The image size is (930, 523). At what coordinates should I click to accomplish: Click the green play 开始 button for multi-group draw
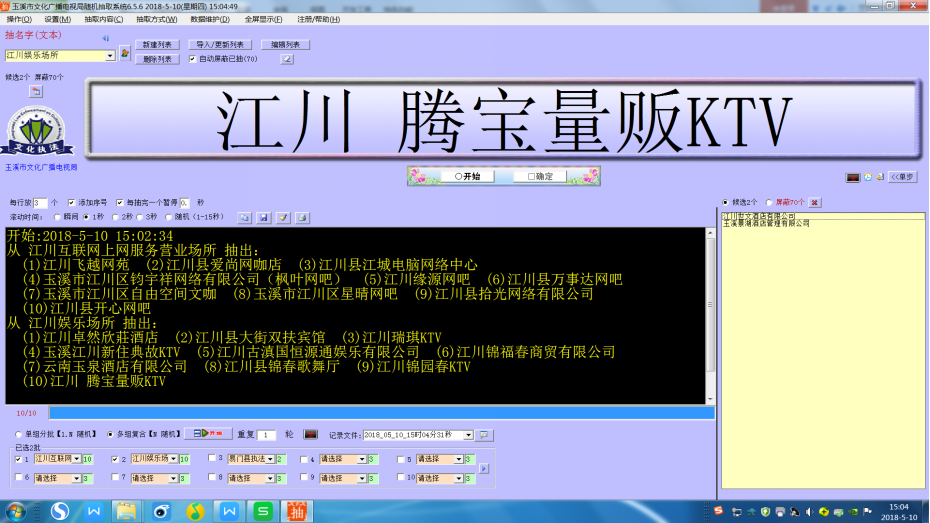click(208, 433)
